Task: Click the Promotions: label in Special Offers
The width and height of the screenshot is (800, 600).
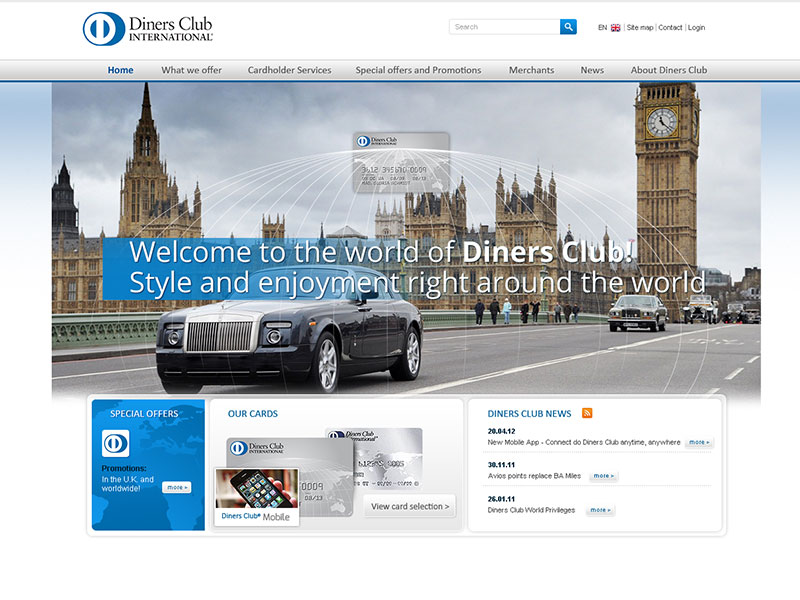Action: point(123,468)
